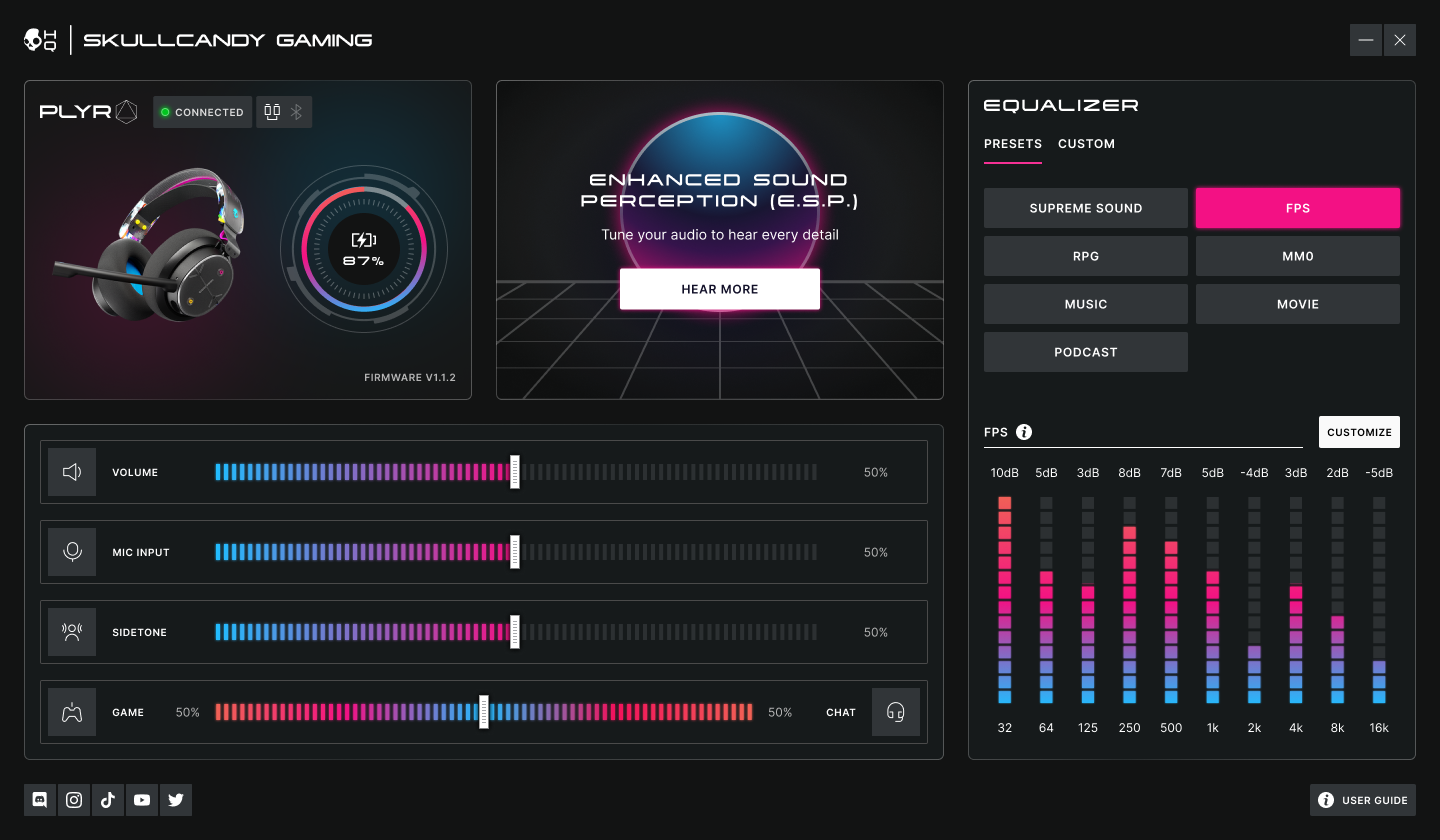Select the Bluetooth connection icon
The image size is (1440, 840).
296,112
